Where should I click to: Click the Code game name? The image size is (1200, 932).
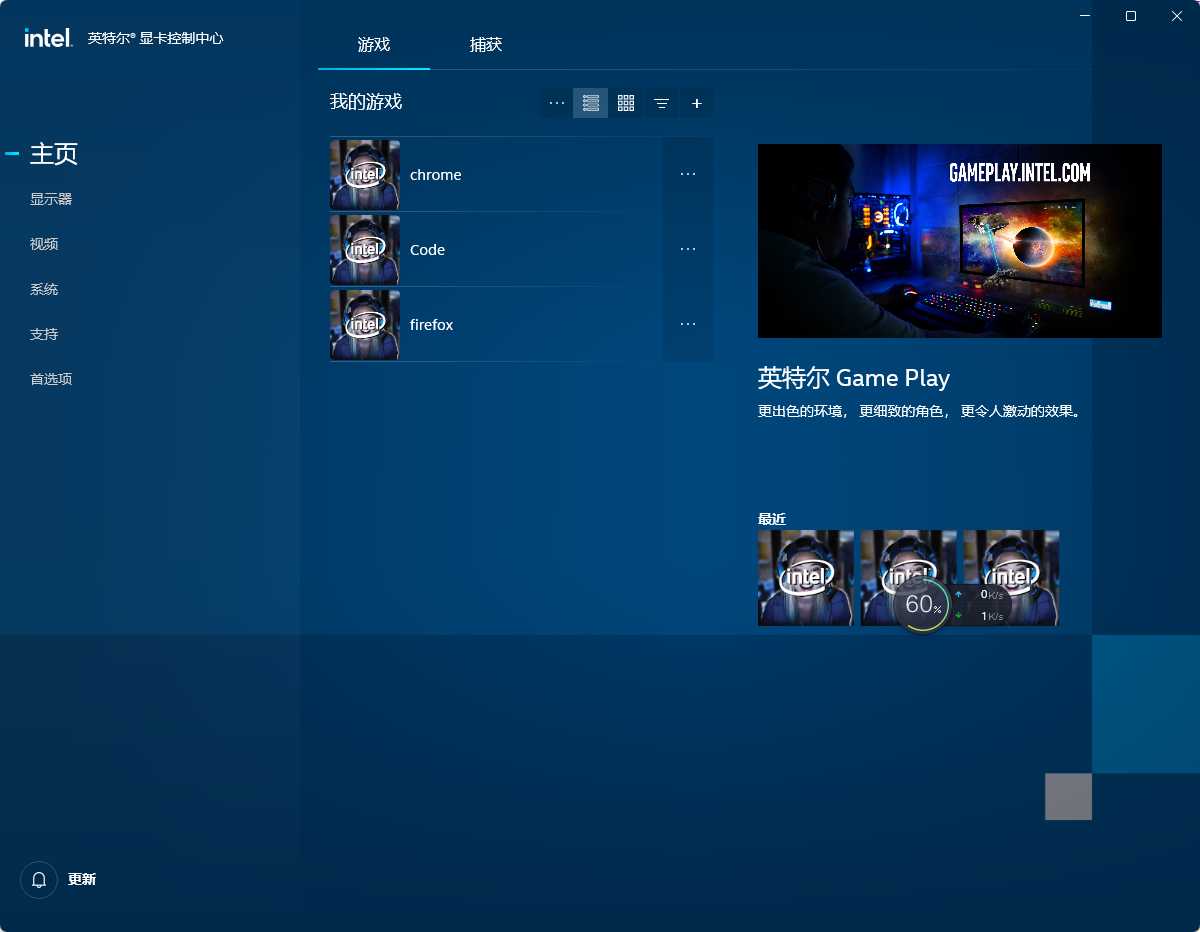click(427, 250)
